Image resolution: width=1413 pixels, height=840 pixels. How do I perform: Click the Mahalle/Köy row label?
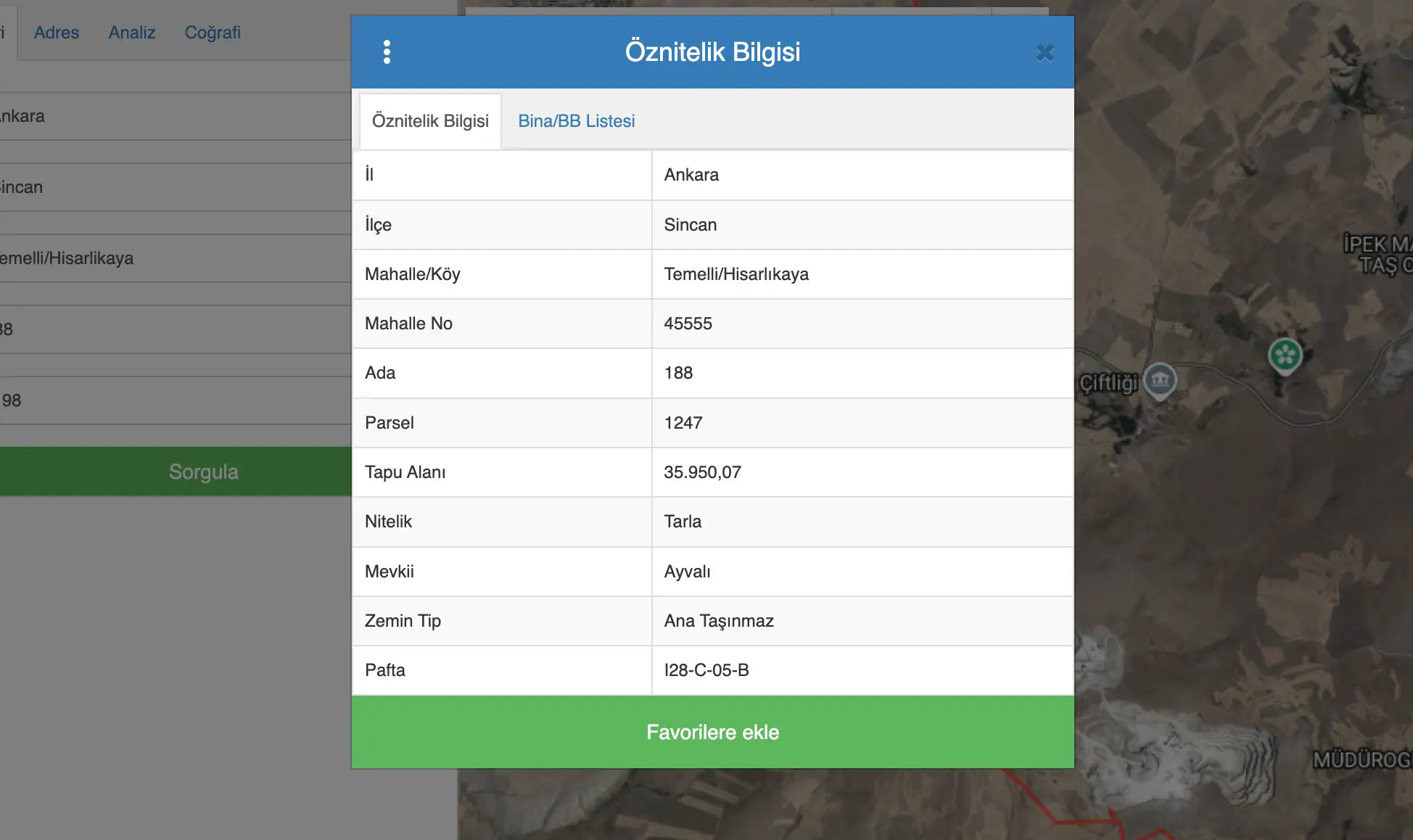(x=412, y=274)
